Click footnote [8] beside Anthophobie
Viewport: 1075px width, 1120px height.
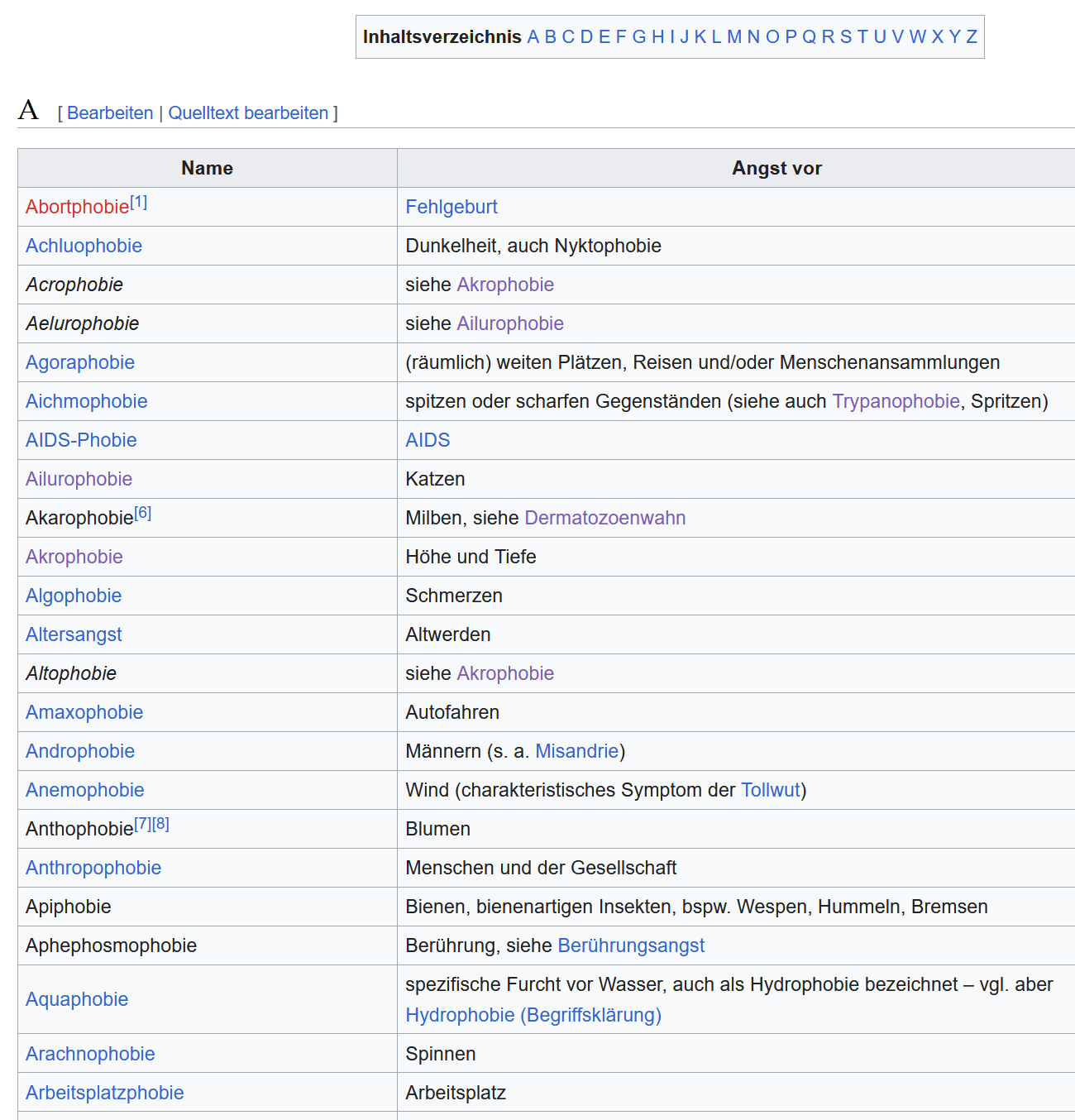click(161, 824)
